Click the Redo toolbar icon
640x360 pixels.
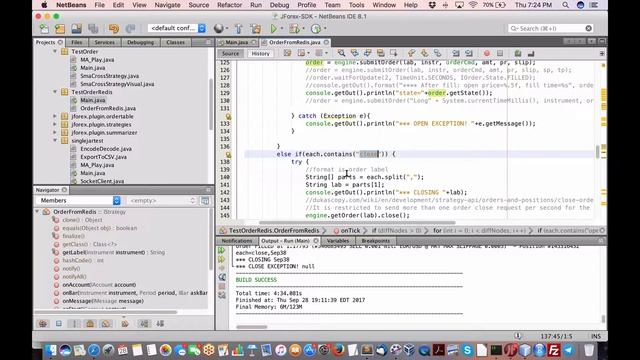(130, 29)
